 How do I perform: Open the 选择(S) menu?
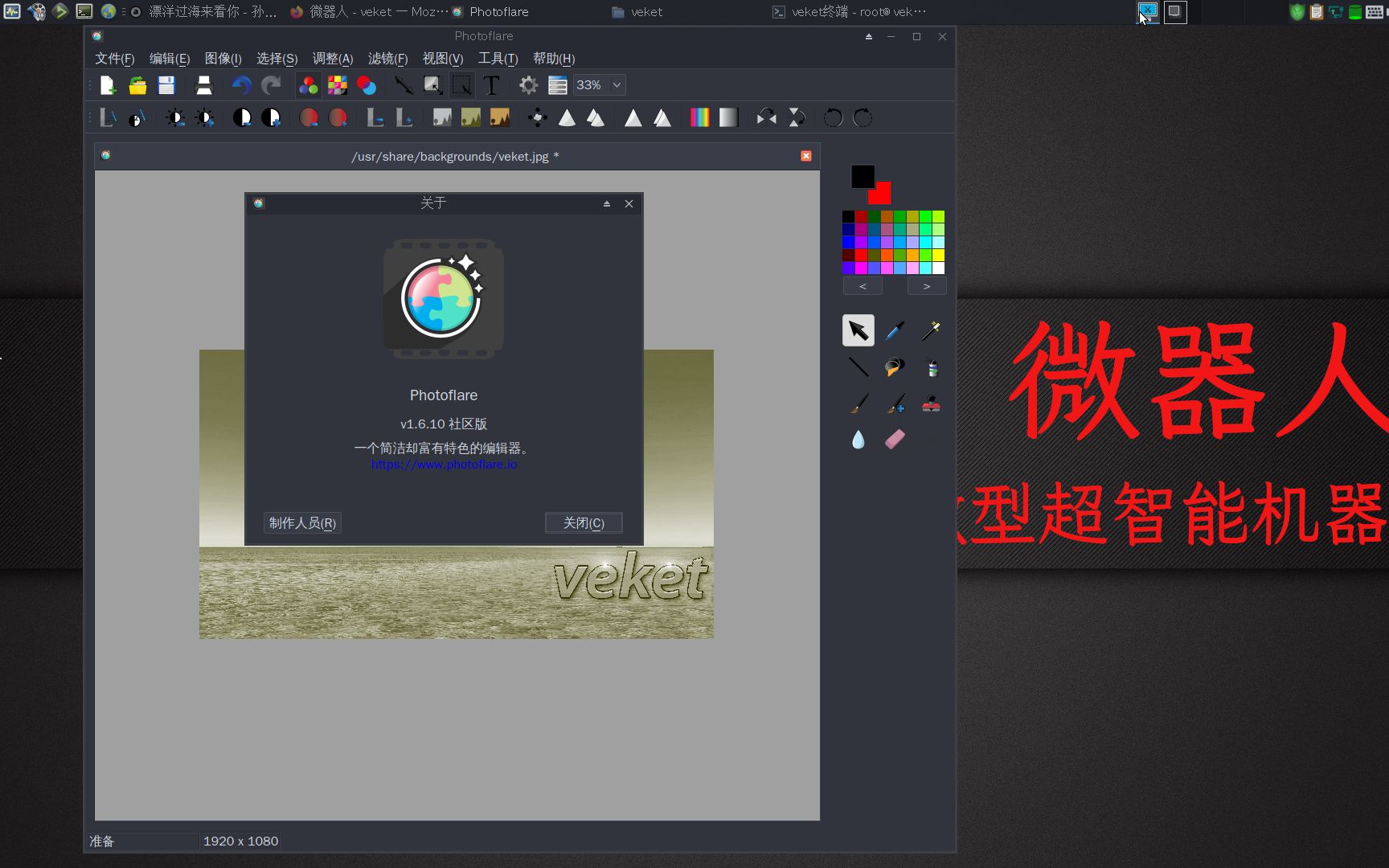[277, 59]
